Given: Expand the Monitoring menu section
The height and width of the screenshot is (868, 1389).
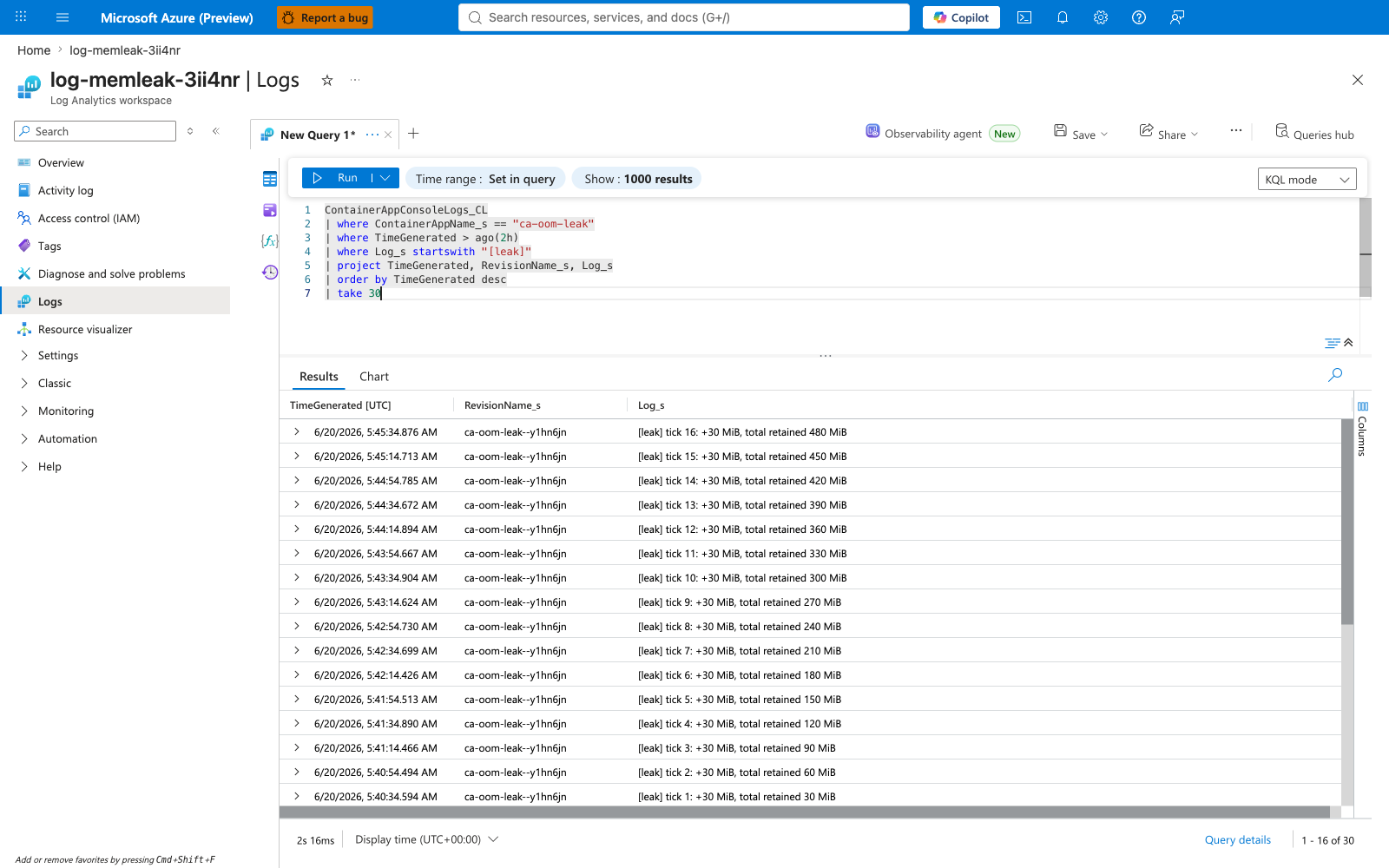Looking at the screenshot, I should (x=24, y=411).
